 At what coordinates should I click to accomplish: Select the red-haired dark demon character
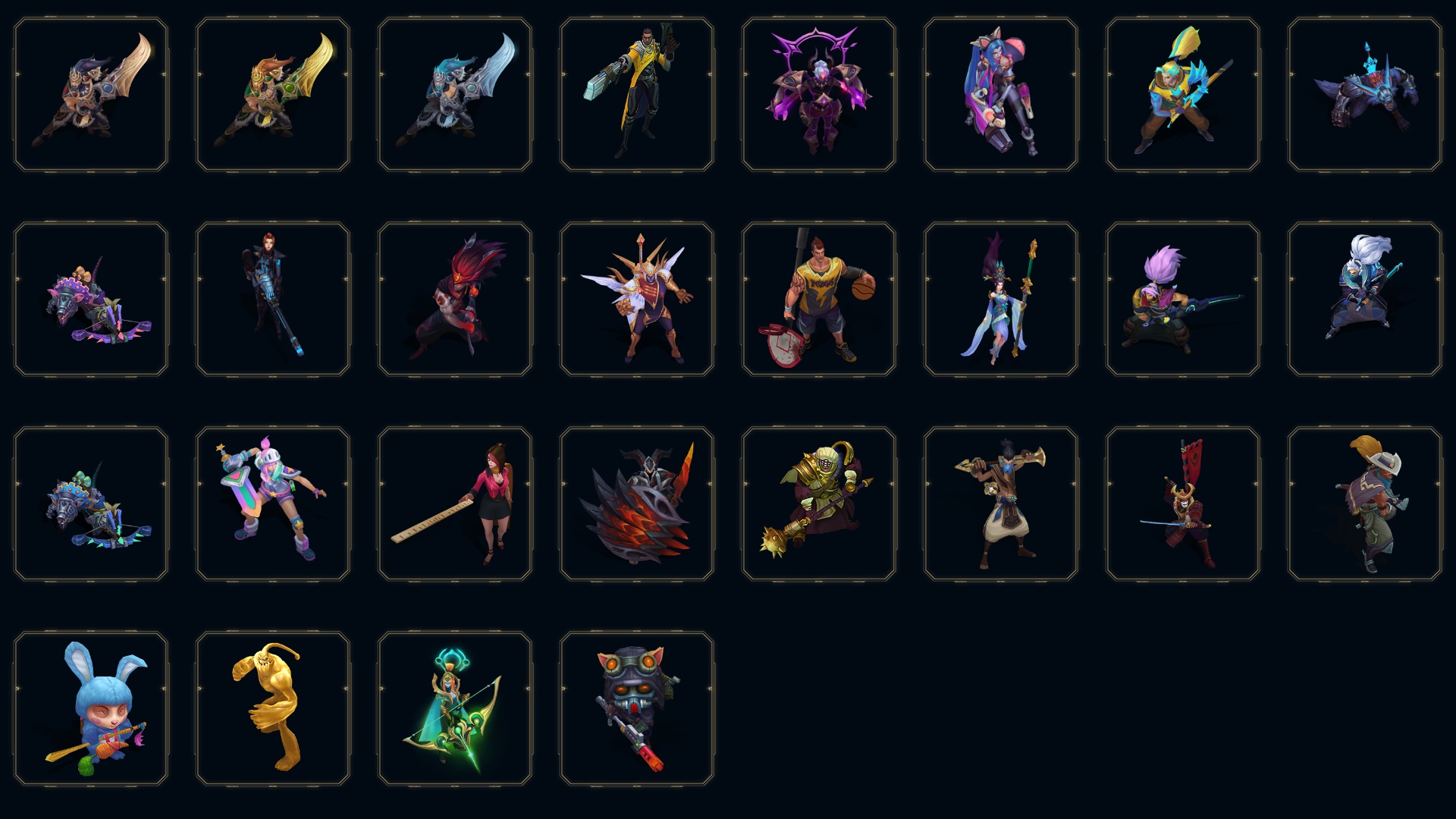(x=455, y=299)
